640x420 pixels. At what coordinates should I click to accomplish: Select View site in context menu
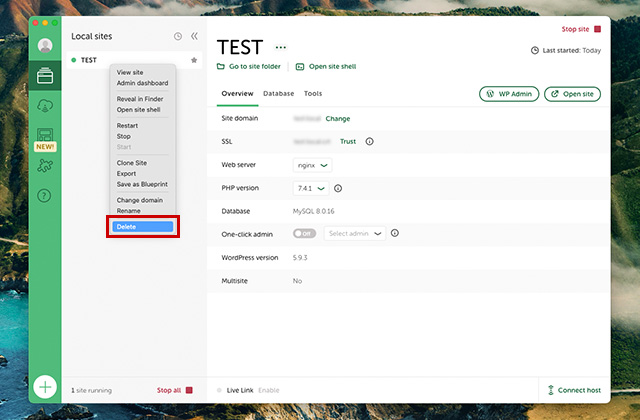[130, 72]
